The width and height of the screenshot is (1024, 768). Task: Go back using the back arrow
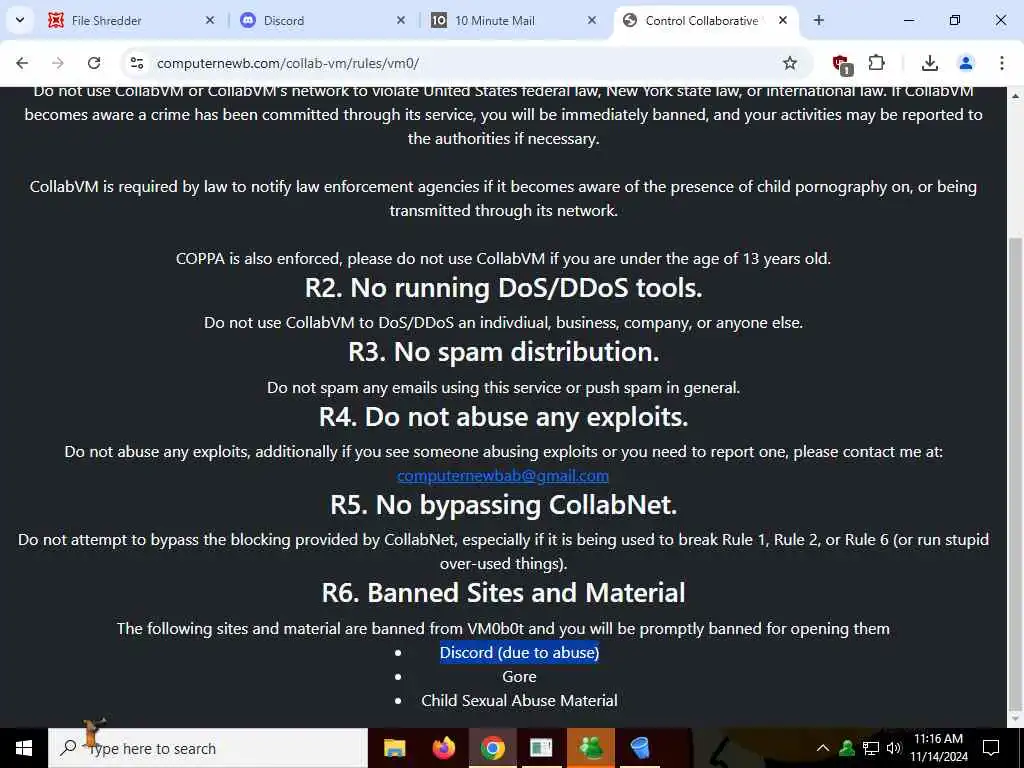point(22,63)
